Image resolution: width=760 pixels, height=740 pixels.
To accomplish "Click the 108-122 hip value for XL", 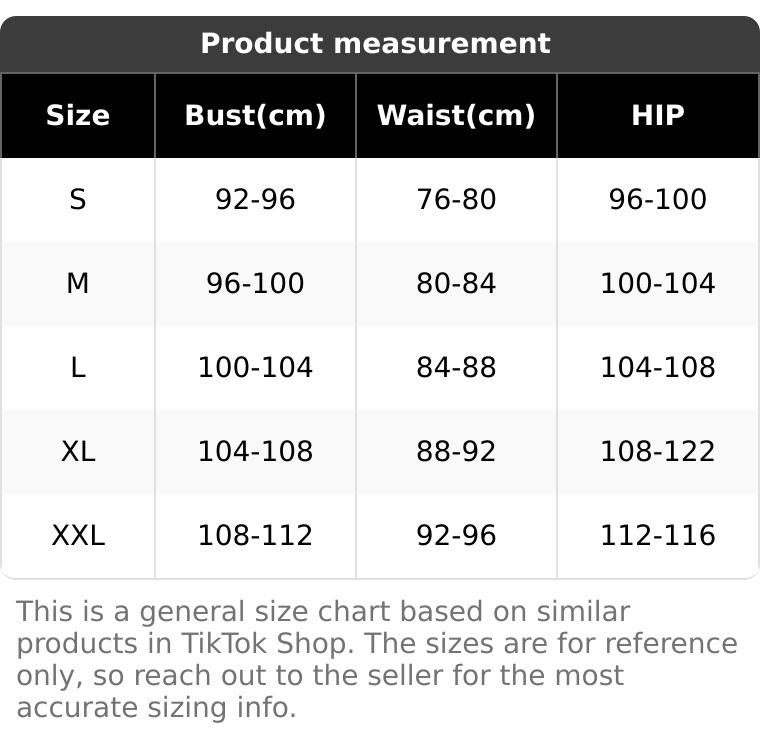I will coord(657,452).
